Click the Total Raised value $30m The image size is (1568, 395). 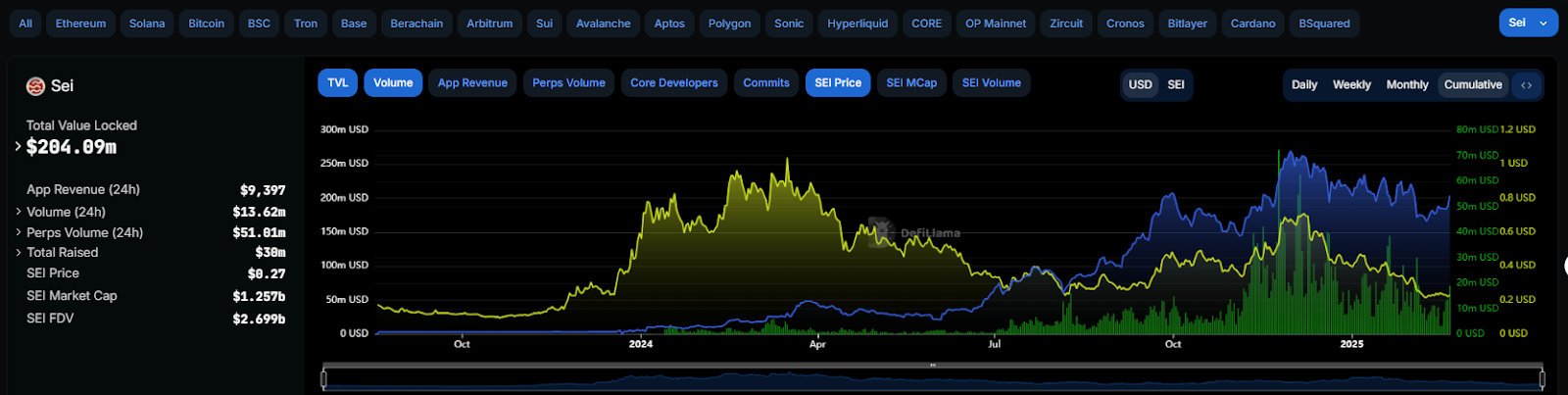[270, 253]
